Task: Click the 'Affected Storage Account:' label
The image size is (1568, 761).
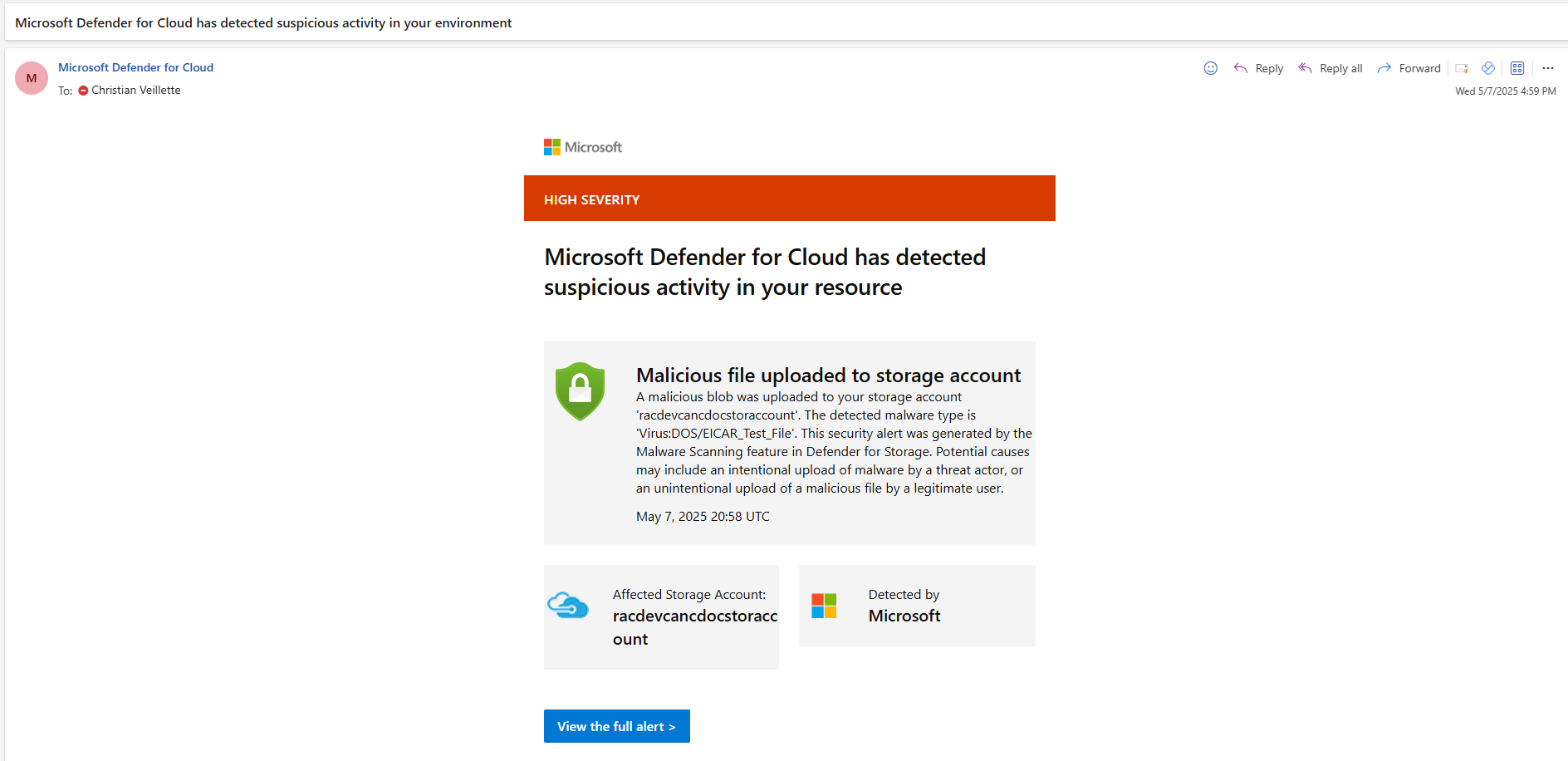Action: (x=689, y=594)
